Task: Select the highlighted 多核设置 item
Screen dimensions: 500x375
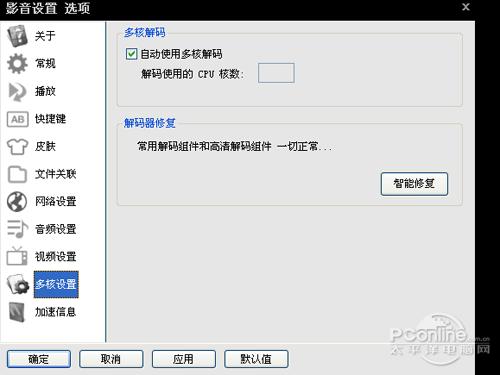Action: click(56, 284)
